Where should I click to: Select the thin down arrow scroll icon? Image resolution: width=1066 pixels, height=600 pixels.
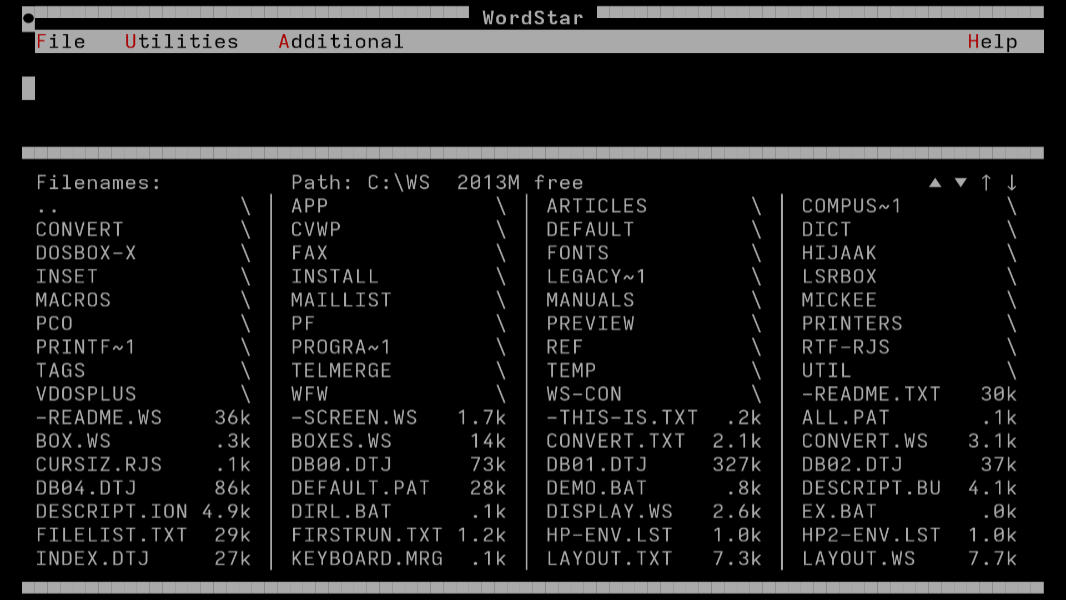click(x=1010, y=183)
